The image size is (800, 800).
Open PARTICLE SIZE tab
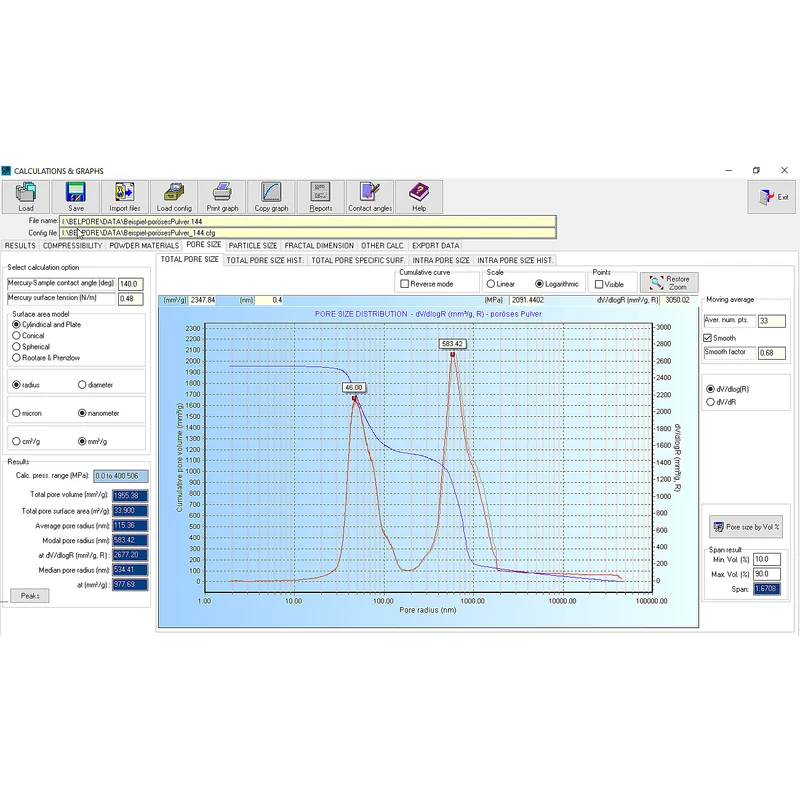[x=253, y=246]
